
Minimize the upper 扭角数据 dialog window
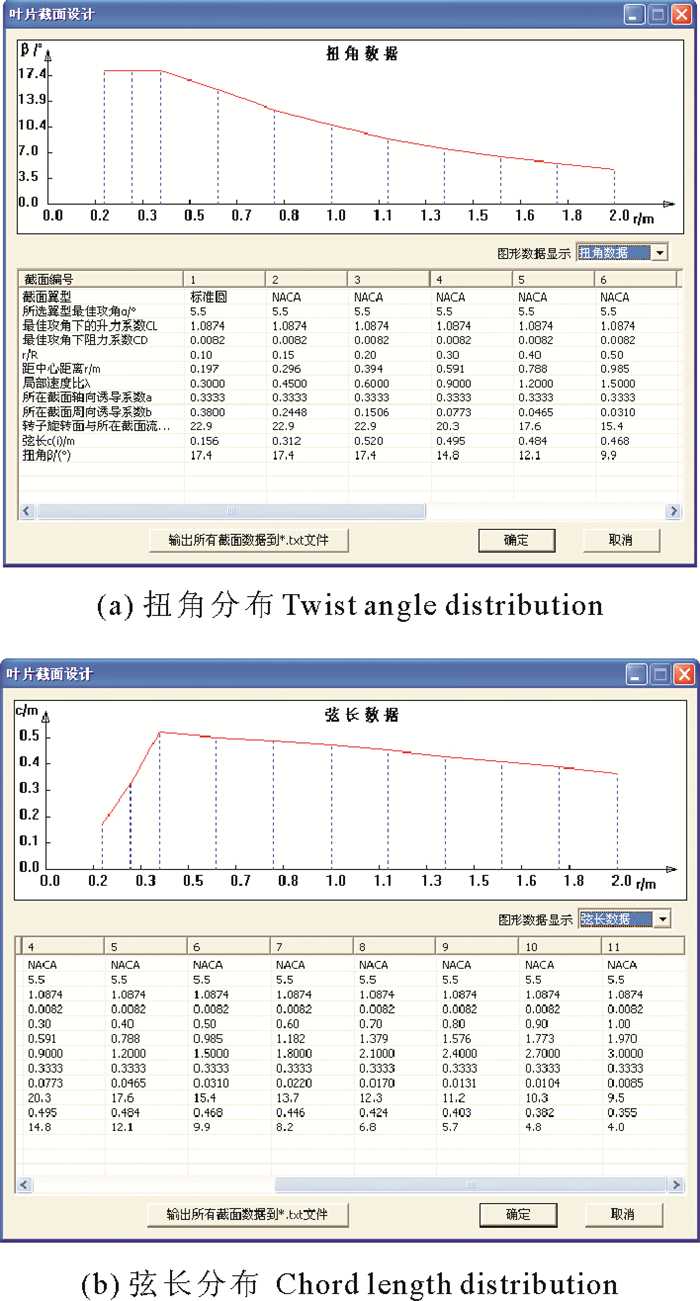coord(635,15)
